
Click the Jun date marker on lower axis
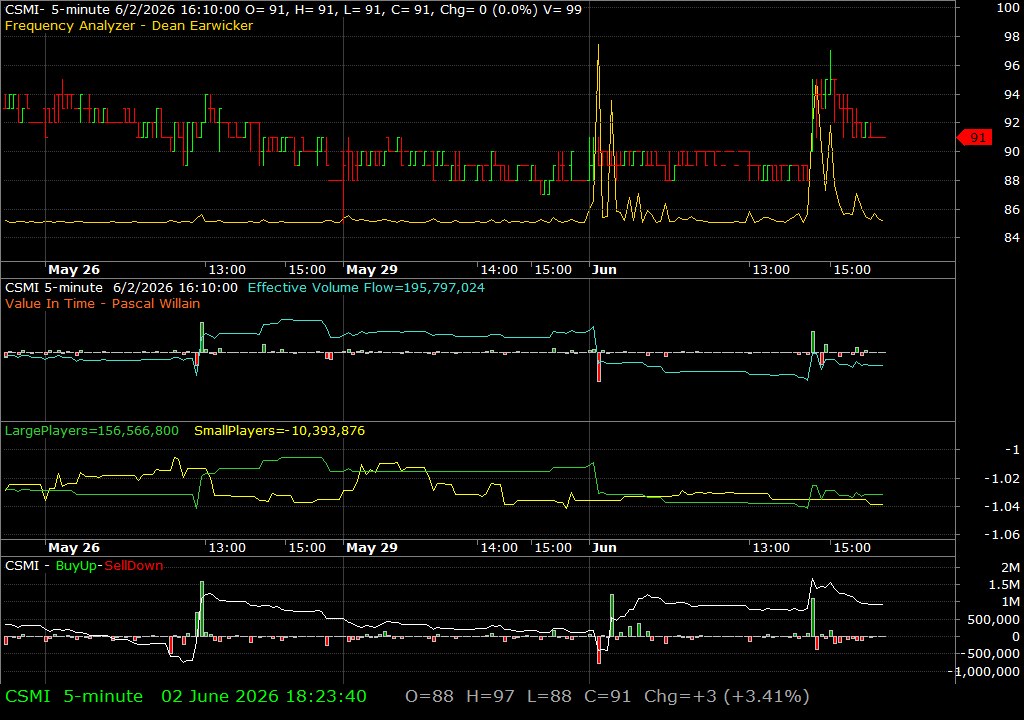[x=604, y=548]
